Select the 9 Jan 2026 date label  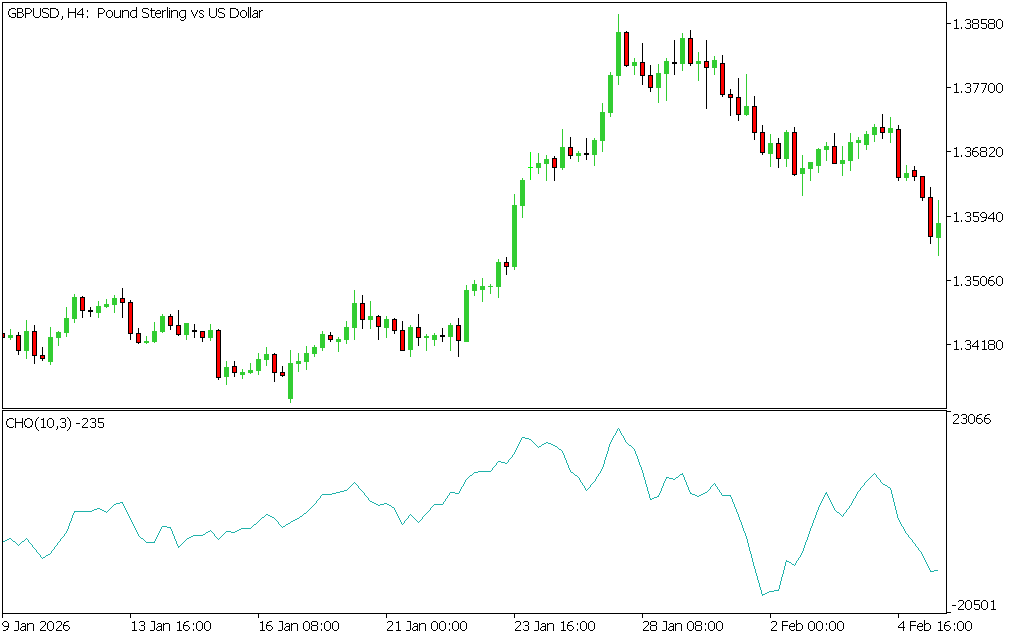37,626
